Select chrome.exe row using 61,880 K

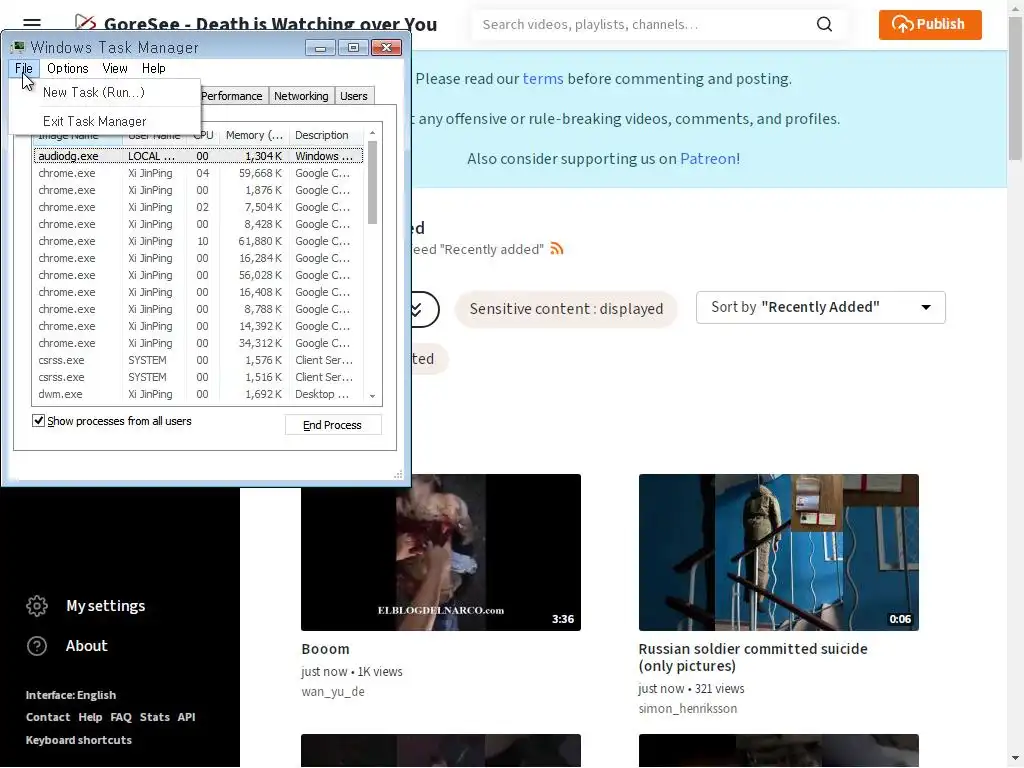[x=198, y=241]
